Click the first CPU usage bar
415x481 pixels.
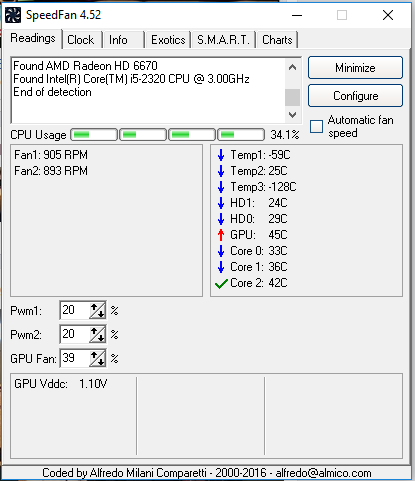tap(94, 135)
